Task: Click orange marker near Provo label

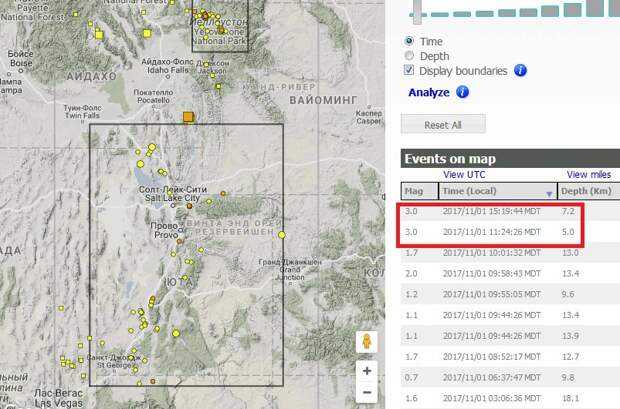Action: 179,241
